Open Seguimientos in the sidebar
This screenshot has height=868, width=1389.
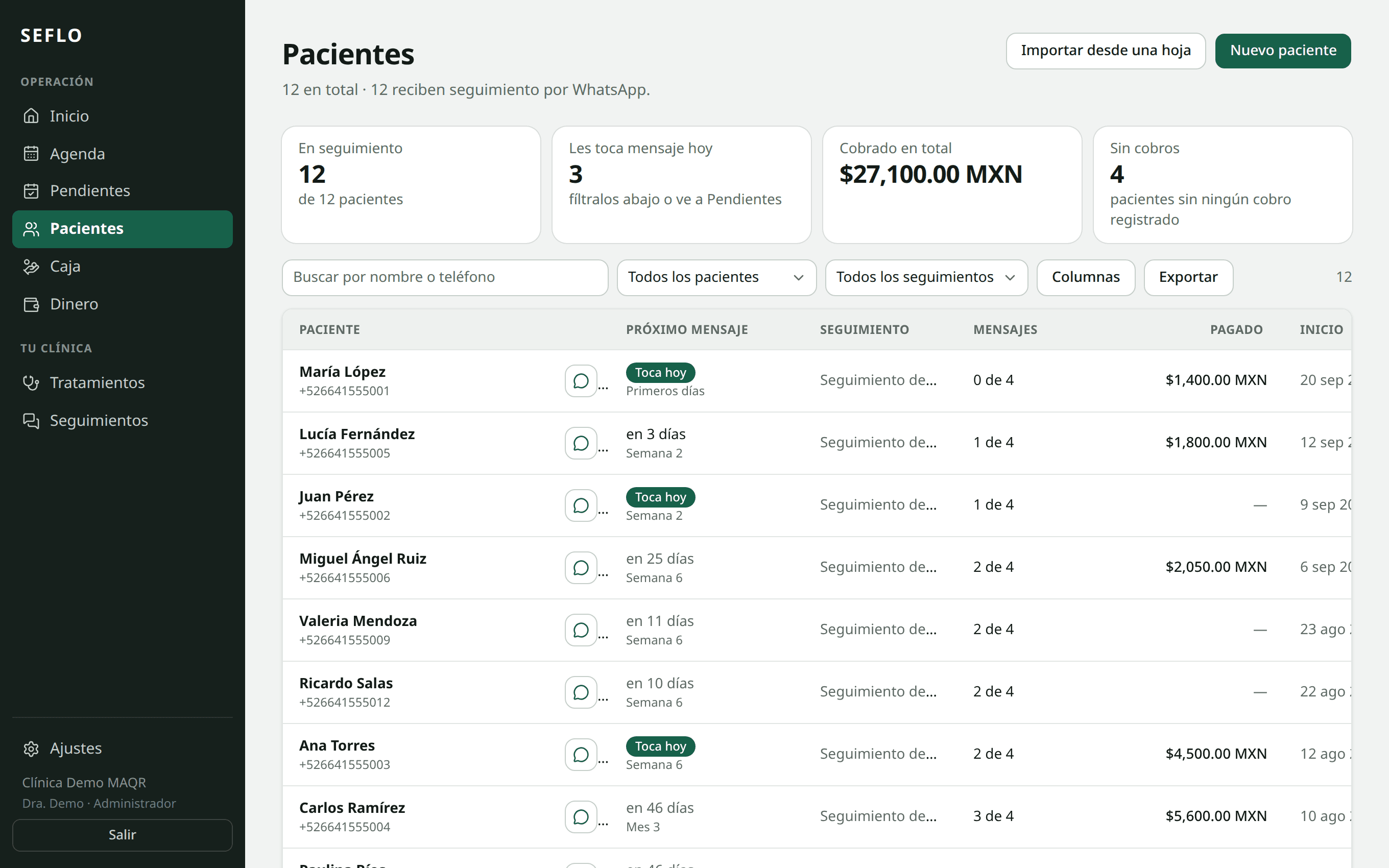(122, 420)
